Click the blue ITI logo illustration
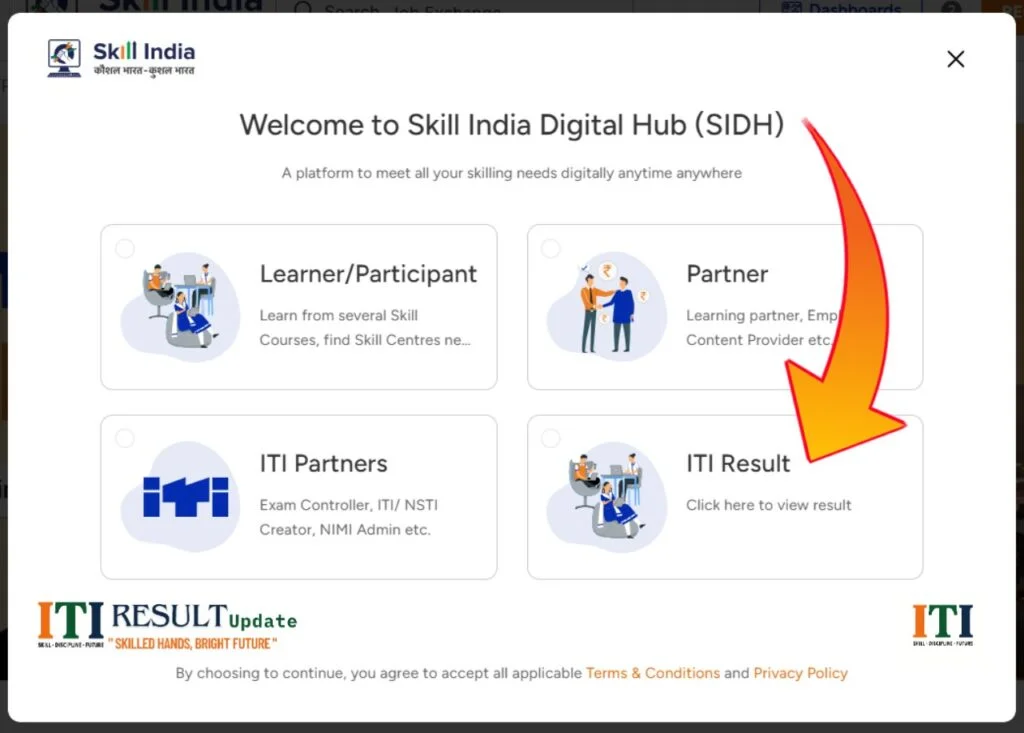The width and height of the screenshot is (1024, 733). click(x=186, y=497)
